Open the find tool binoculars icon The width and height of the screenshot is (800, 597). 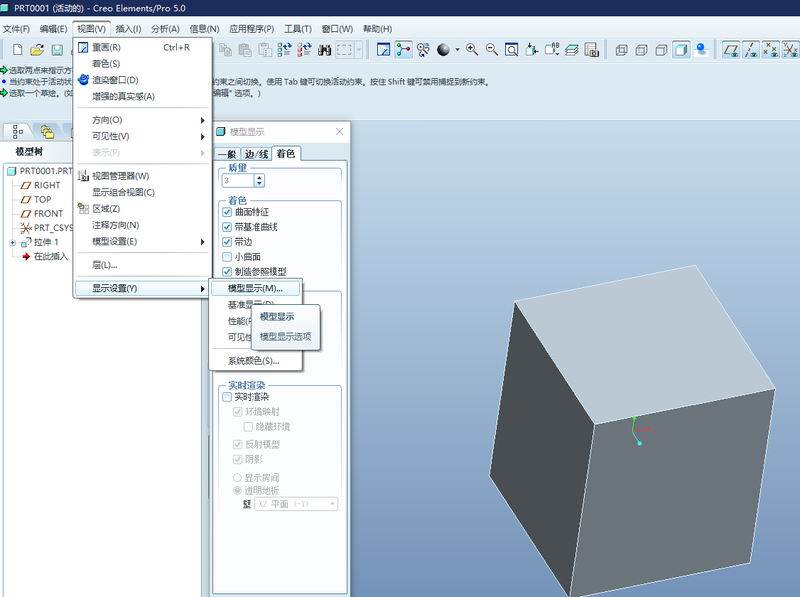324,49
